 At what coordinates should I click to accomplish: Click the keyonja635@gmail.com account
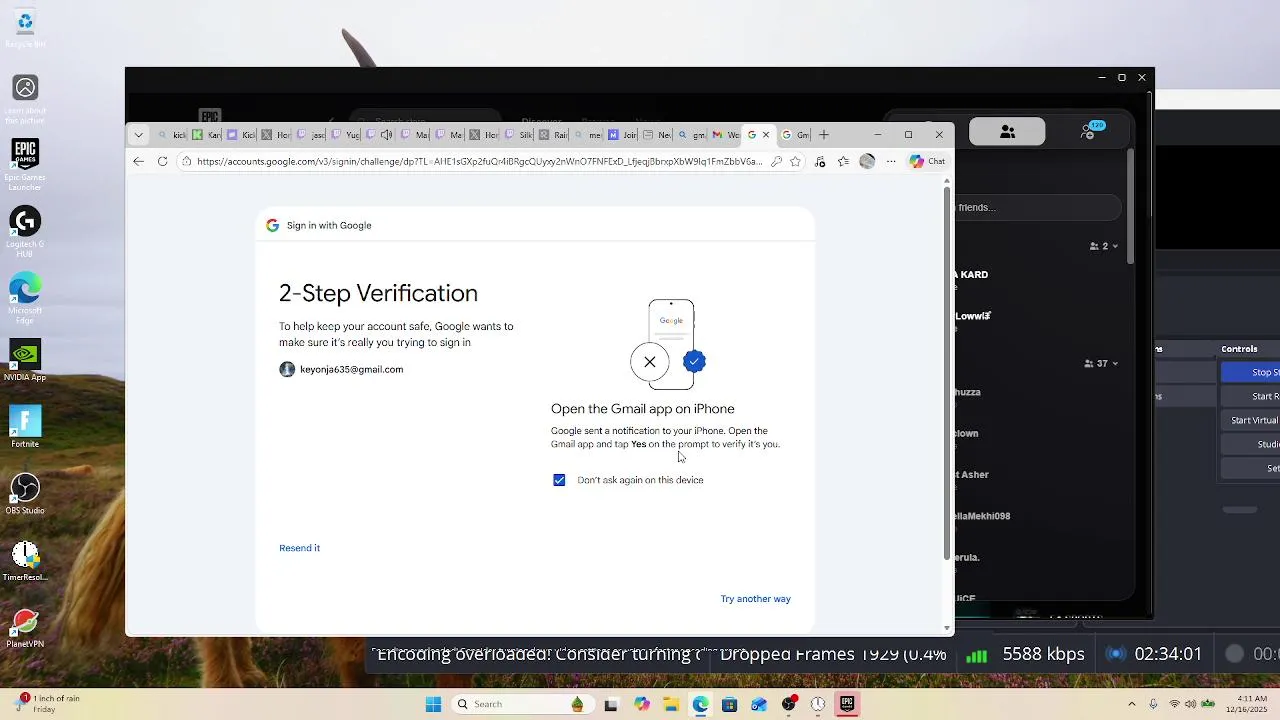click(341, 369)
